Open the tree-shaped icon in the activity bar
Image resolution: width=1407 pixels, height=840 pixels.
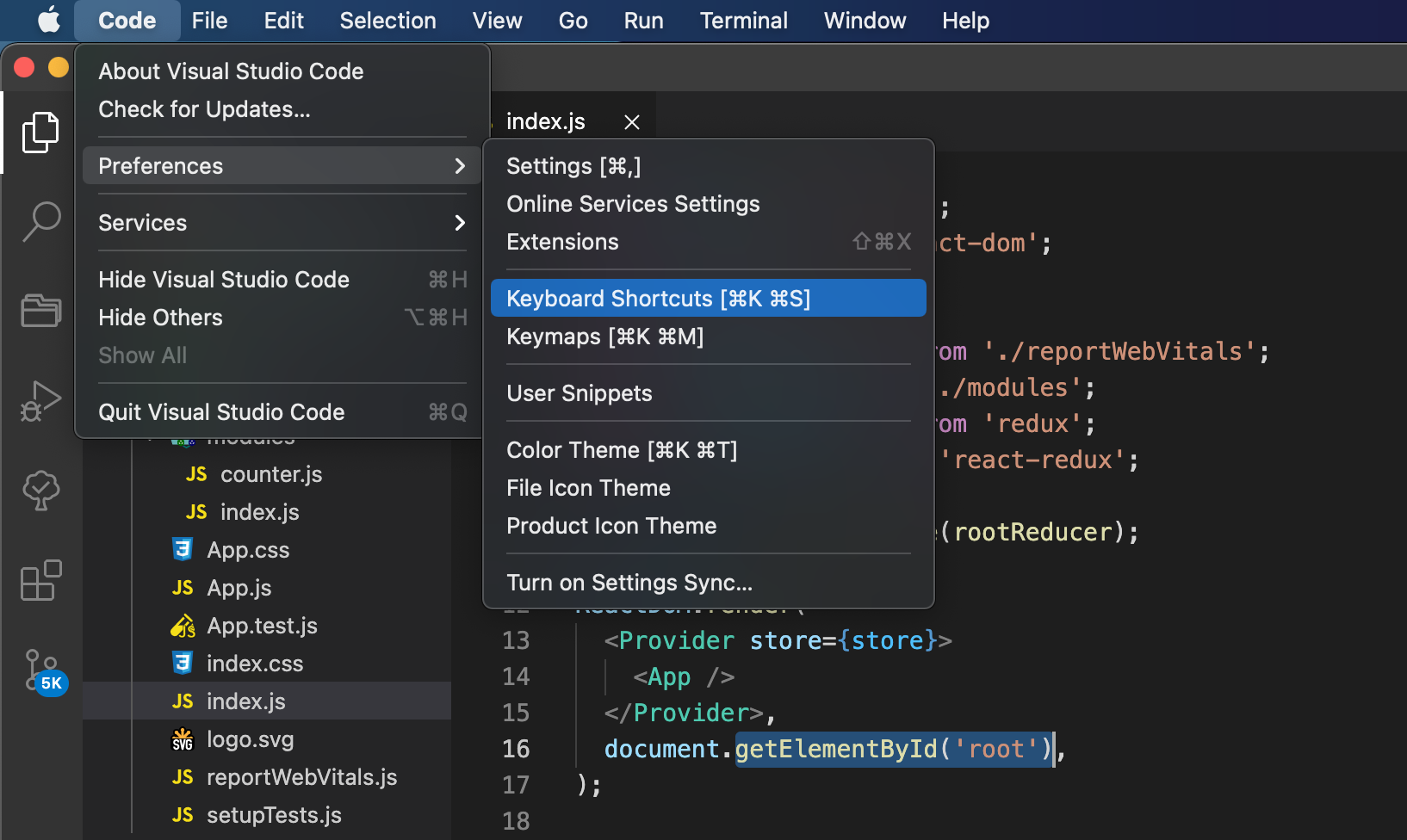[x=40, y=491]
